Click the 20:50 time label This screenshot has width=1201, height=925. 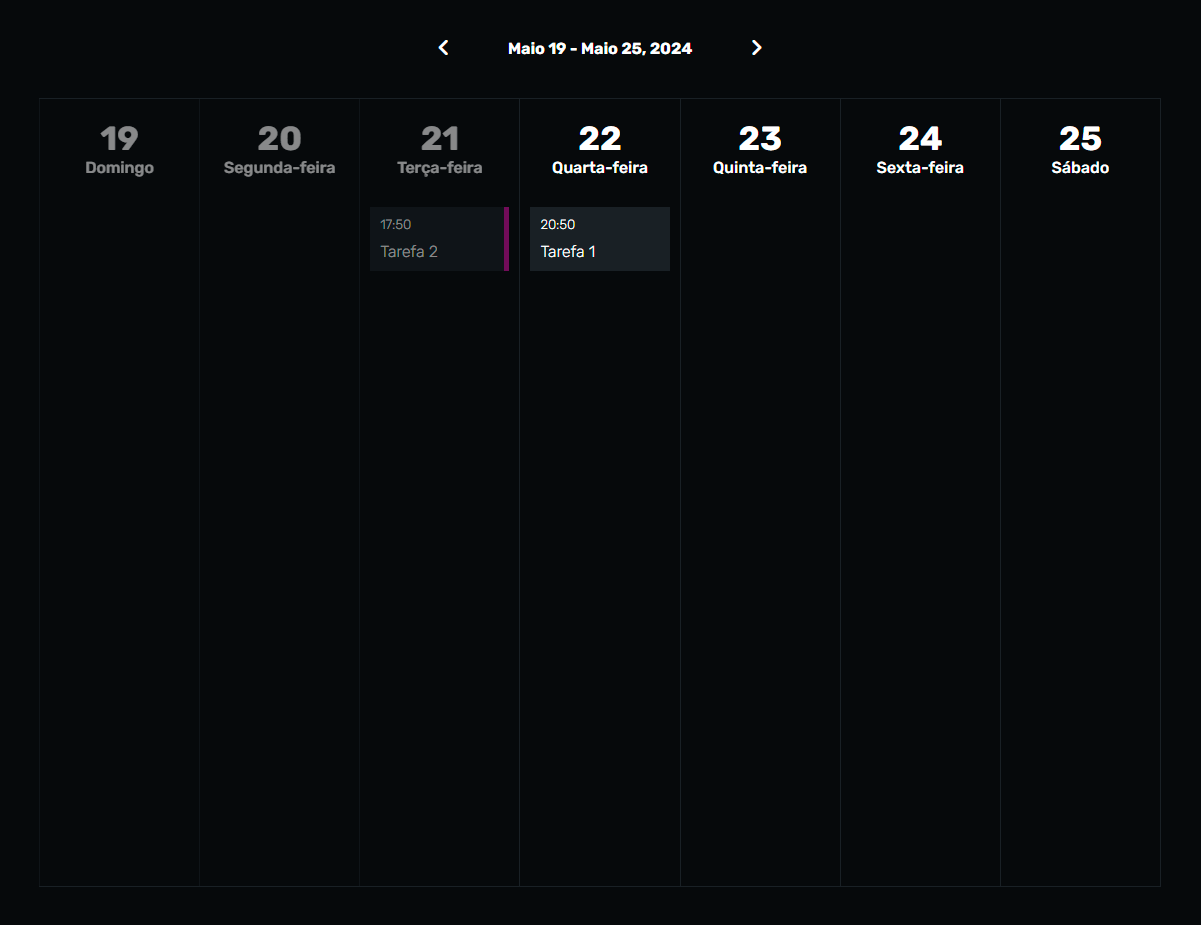[x=558, y=225]
